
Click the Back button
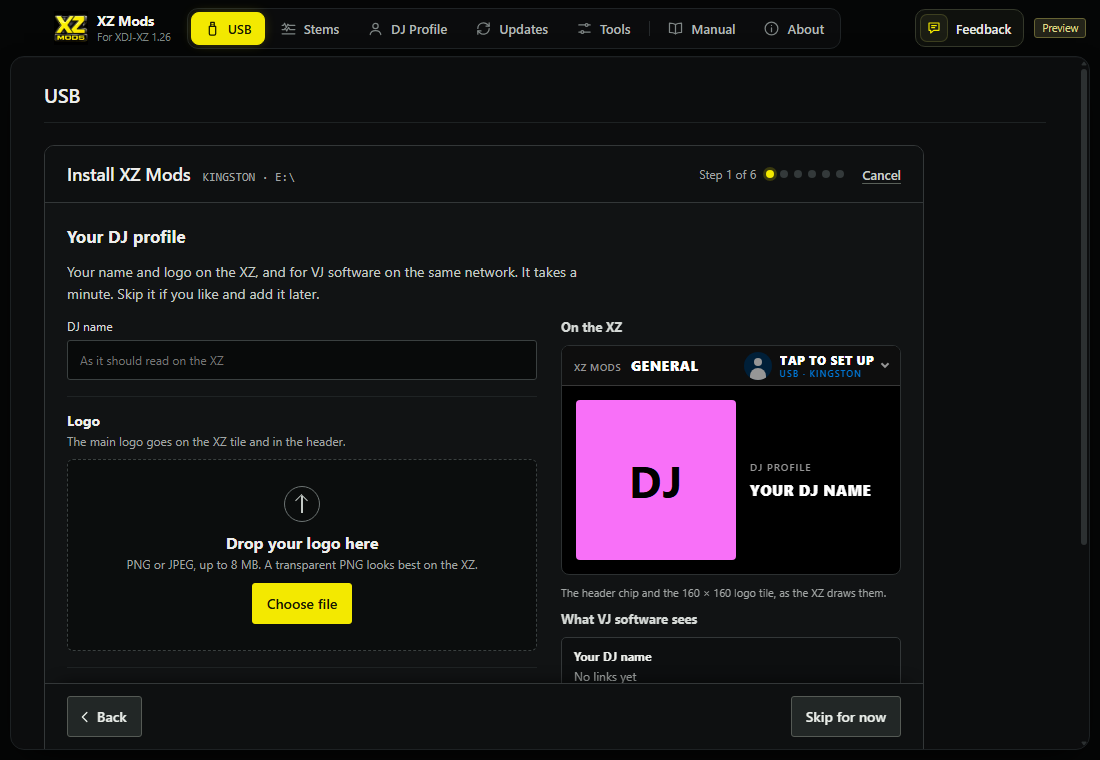(105, 716)
